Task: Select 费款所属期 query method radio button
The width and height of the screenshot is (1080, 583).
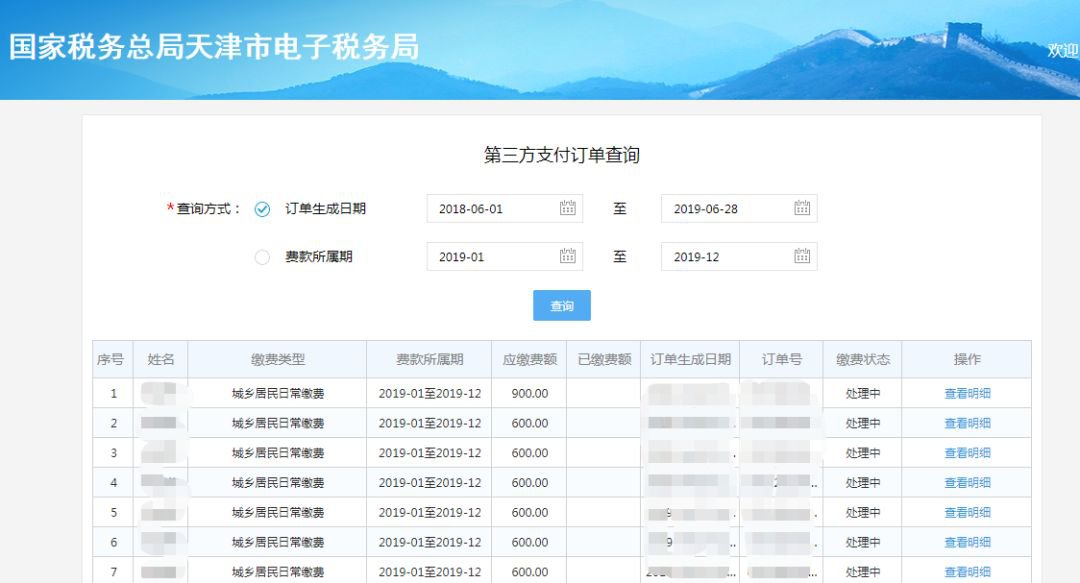Action: [262, 257]
